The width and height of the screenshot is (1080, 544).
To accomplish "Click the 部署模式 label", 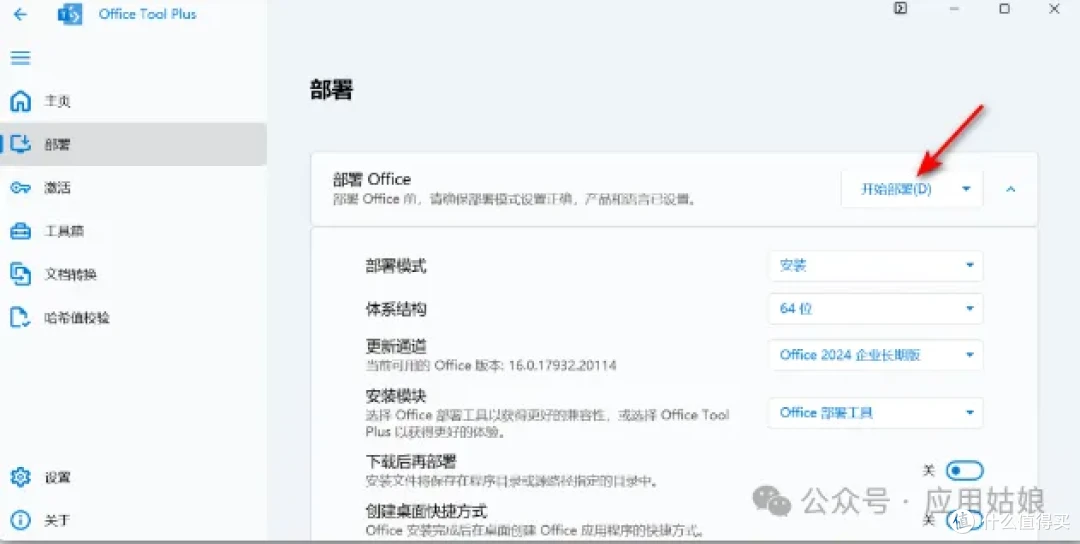I will pos(396,266).
